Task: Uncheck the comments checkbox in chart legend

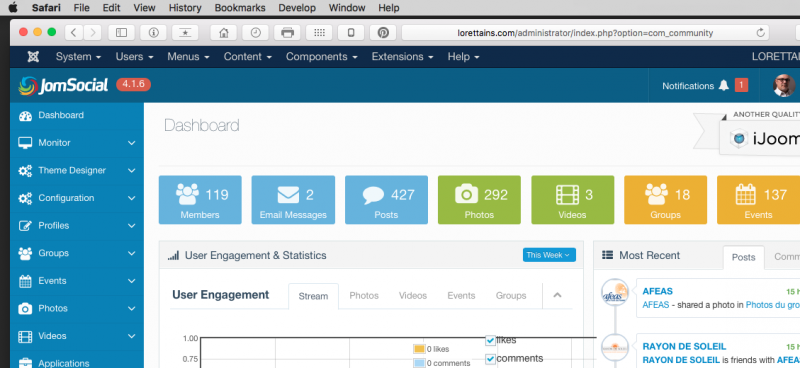Action: [490, 359]
